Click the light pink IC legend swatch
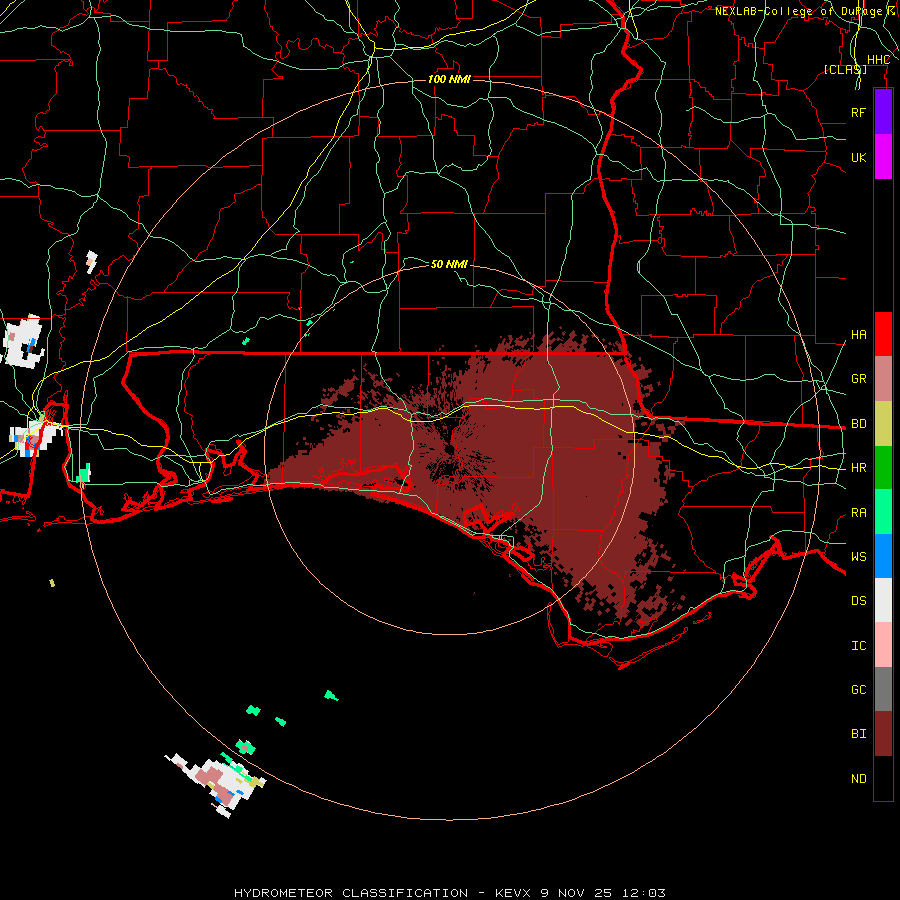 883,645
